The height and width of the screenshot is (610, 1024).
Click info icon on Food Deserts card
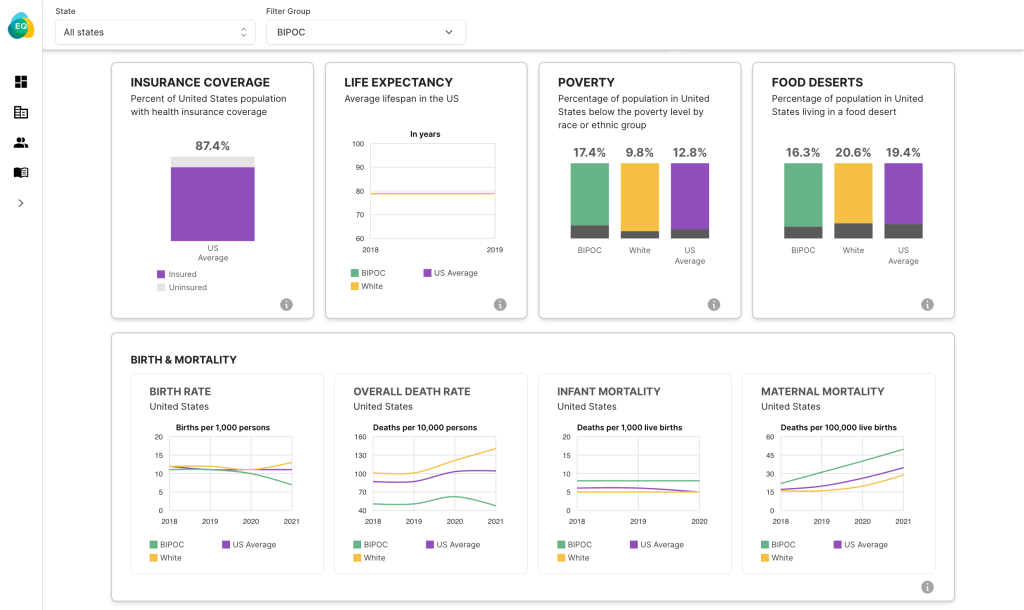point(927,304)
